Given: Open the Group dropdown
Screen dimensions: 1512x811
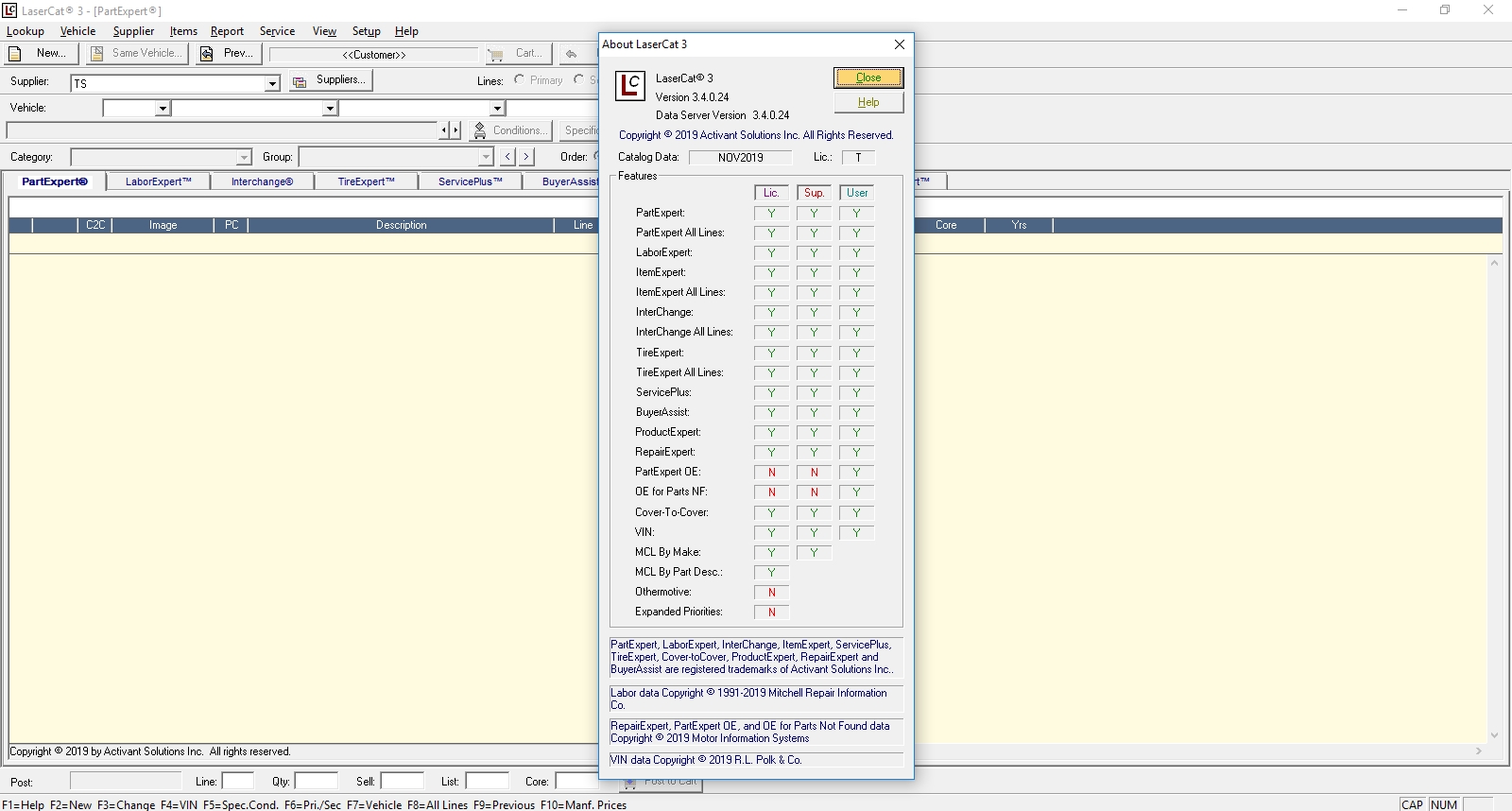Looking at the screenshot, I should click(x=486, y=157).
